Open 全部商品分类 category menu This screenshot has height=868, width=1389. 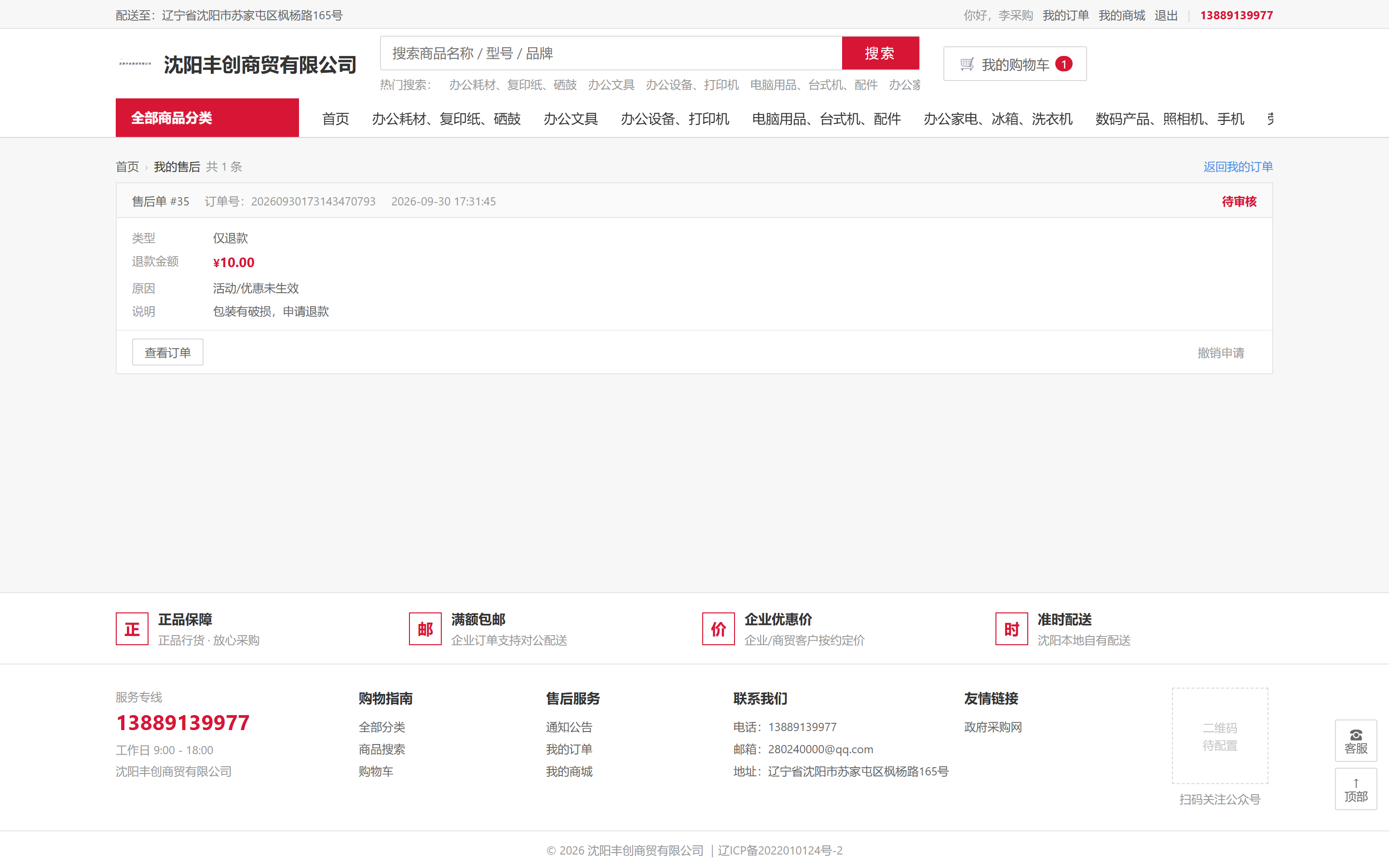point(207,118)
